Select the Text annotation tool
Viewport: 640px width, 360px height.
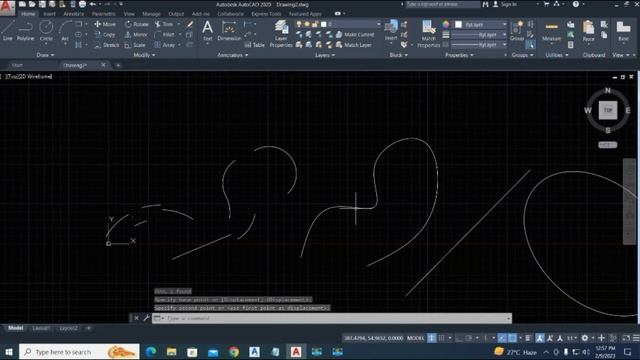(207, 31)
